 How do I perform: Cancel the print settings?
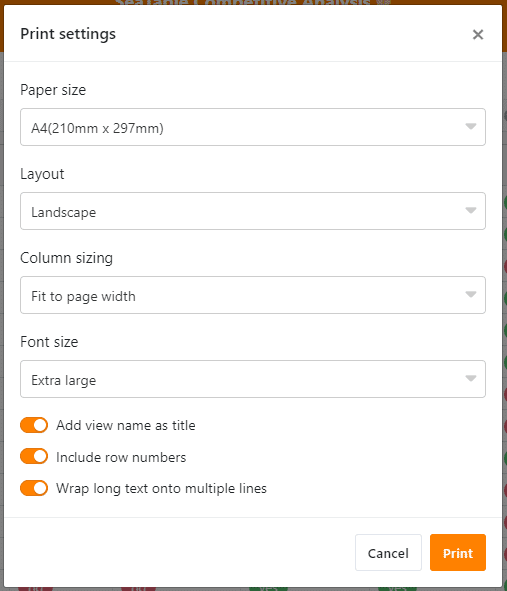[388, 553]
